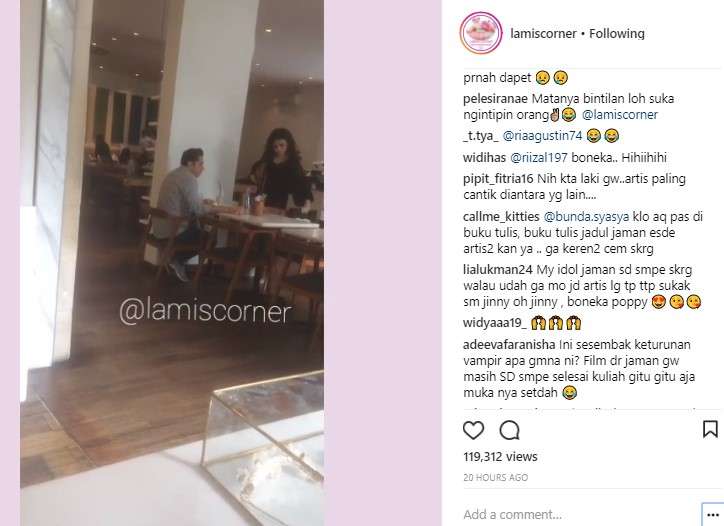This screenshot has height=526, width=724.
Task: Like the post with the heart icon
Action: [473, 430]
